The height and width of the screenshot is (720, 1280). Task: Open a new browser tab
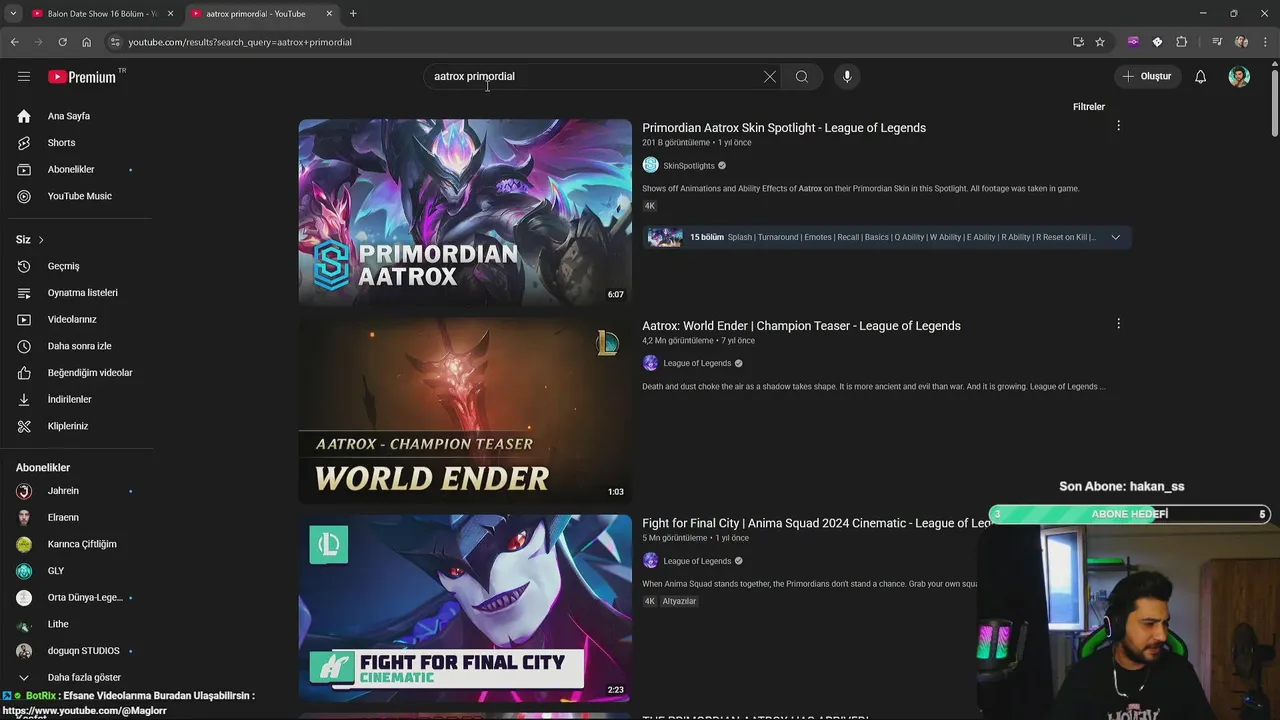tap(353, 14)
